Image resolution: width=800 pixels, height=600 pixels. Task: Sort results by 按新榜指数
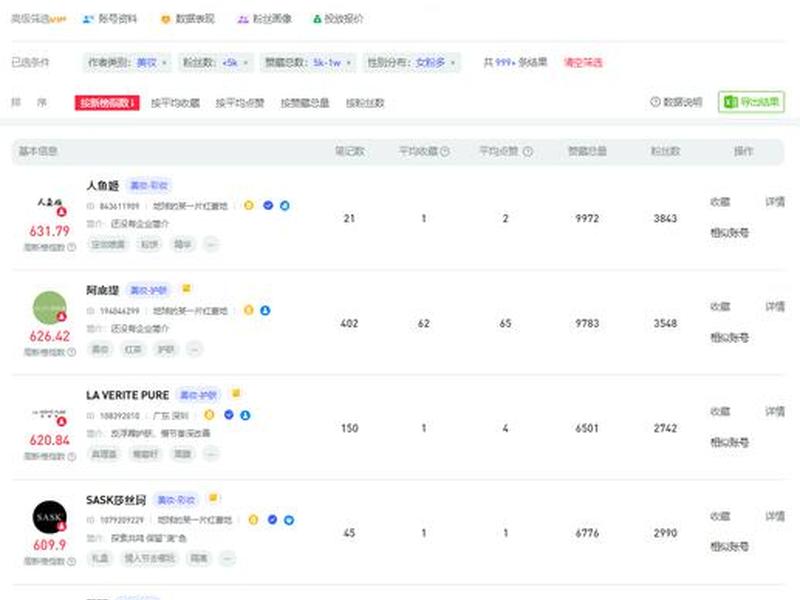(x=107, y=103)
